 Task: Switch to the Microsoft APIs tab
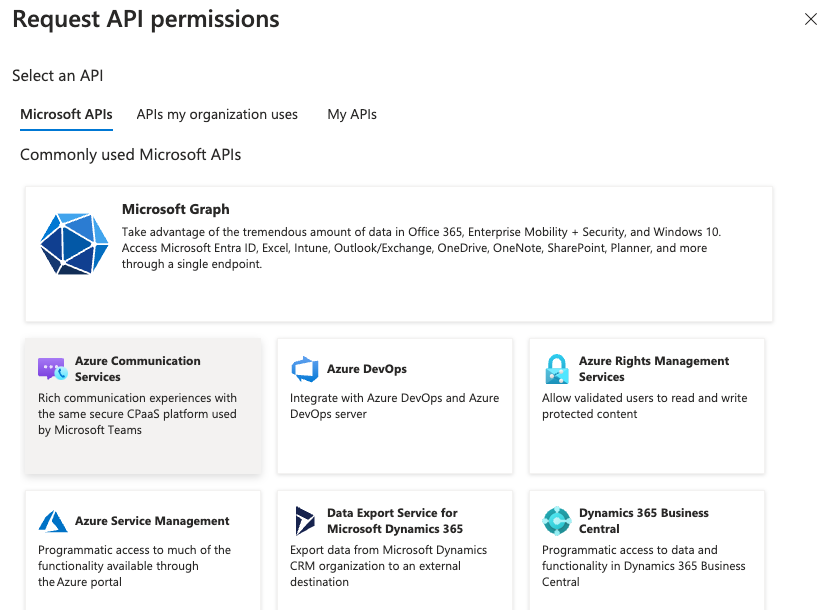[66, 115]
